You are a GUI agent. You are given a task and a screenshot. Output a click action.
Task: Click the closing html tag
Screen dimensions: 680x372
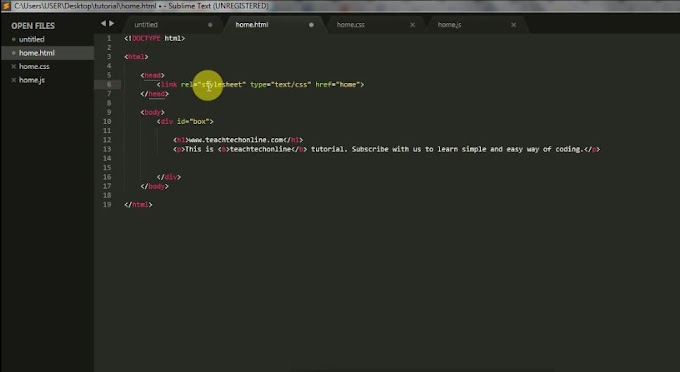point(138,205)
